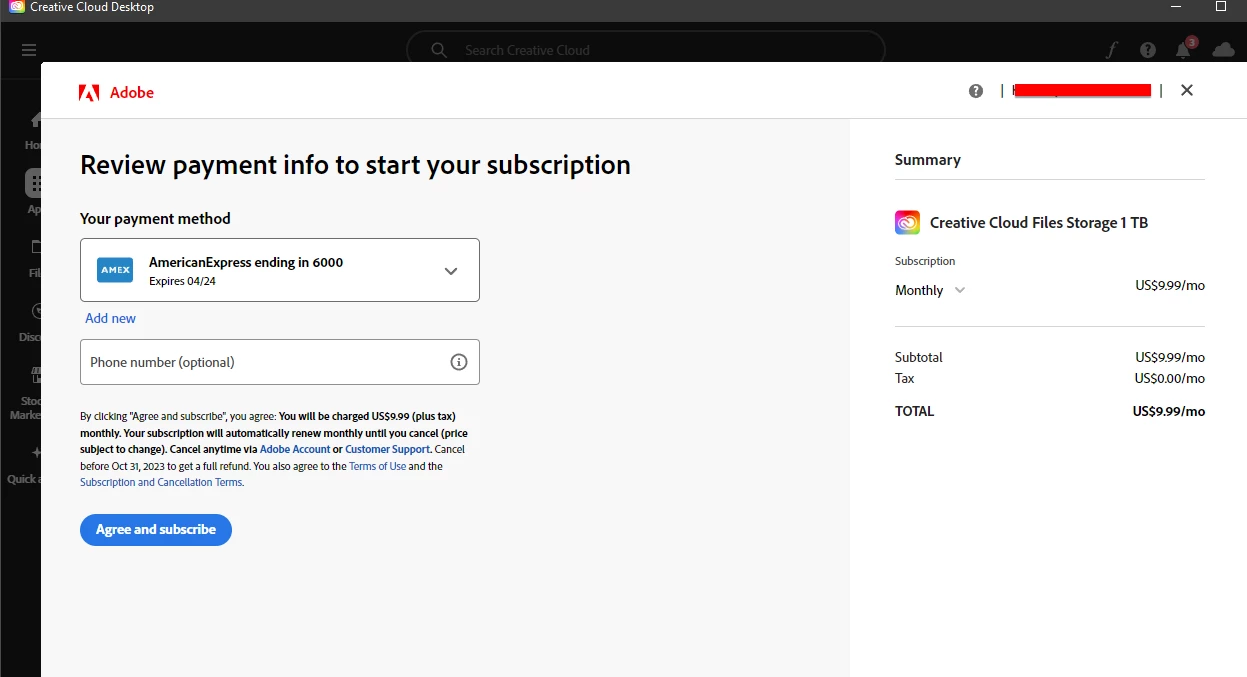1247x677 pixels.
Task: Click the Expires 04/24 text
Action: point(182,281)
